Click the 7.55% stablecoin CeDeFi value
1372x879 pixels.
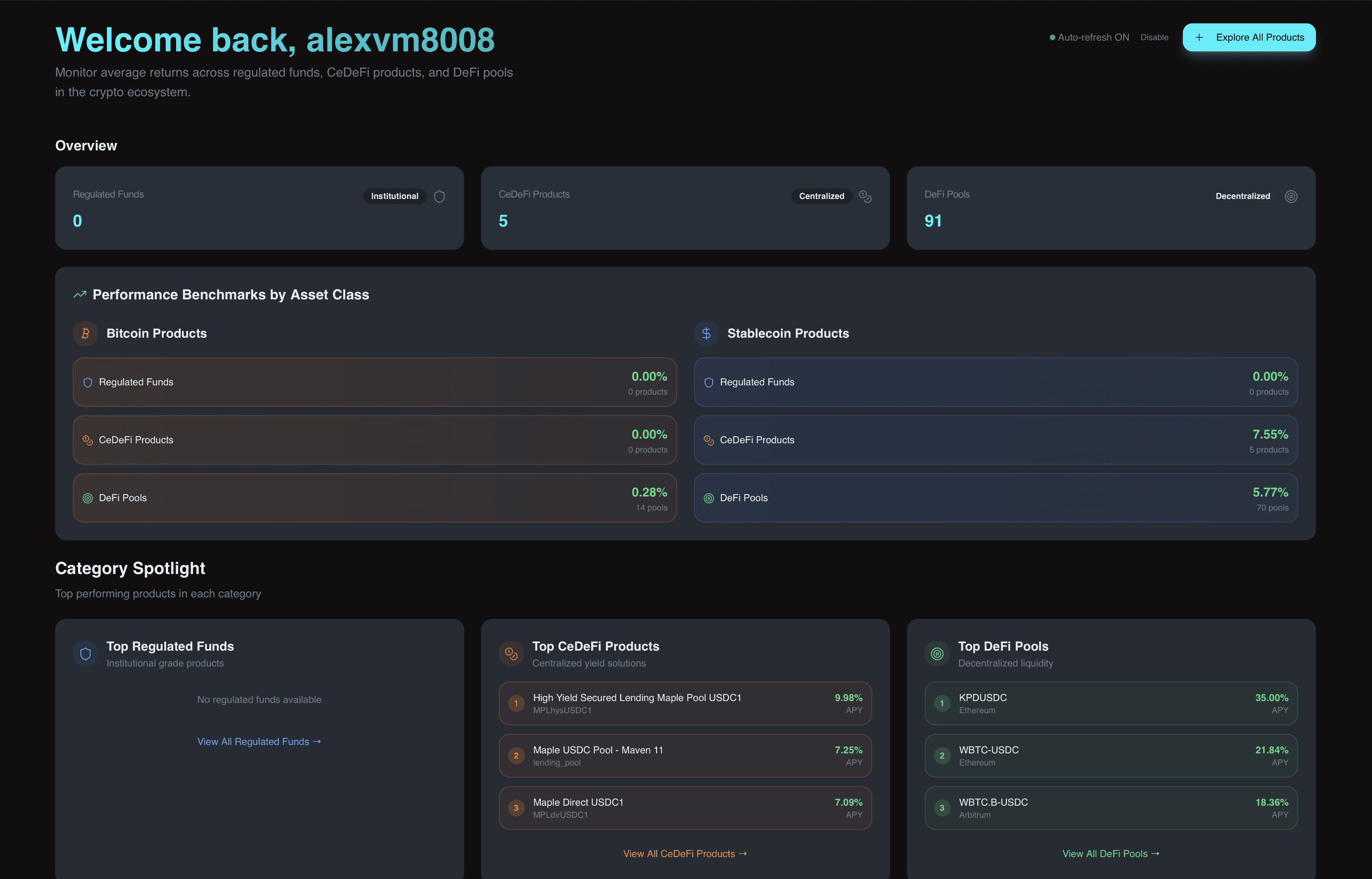coord(1270,434)
